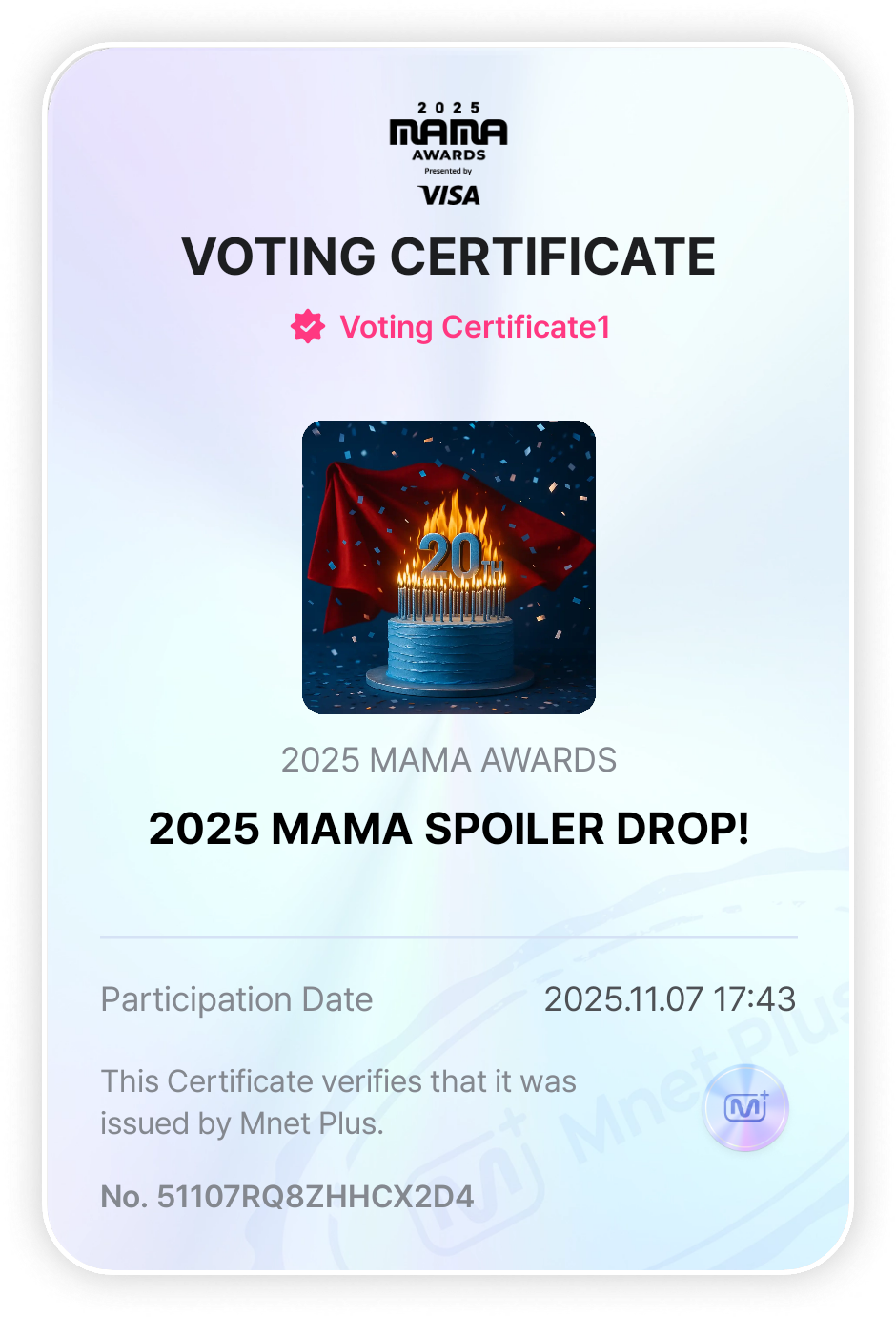Image resolution: width=896 pixels, height=1317 pixels.
Task: Click the "Participation Date" label
Action: click(x=236, y=999)
